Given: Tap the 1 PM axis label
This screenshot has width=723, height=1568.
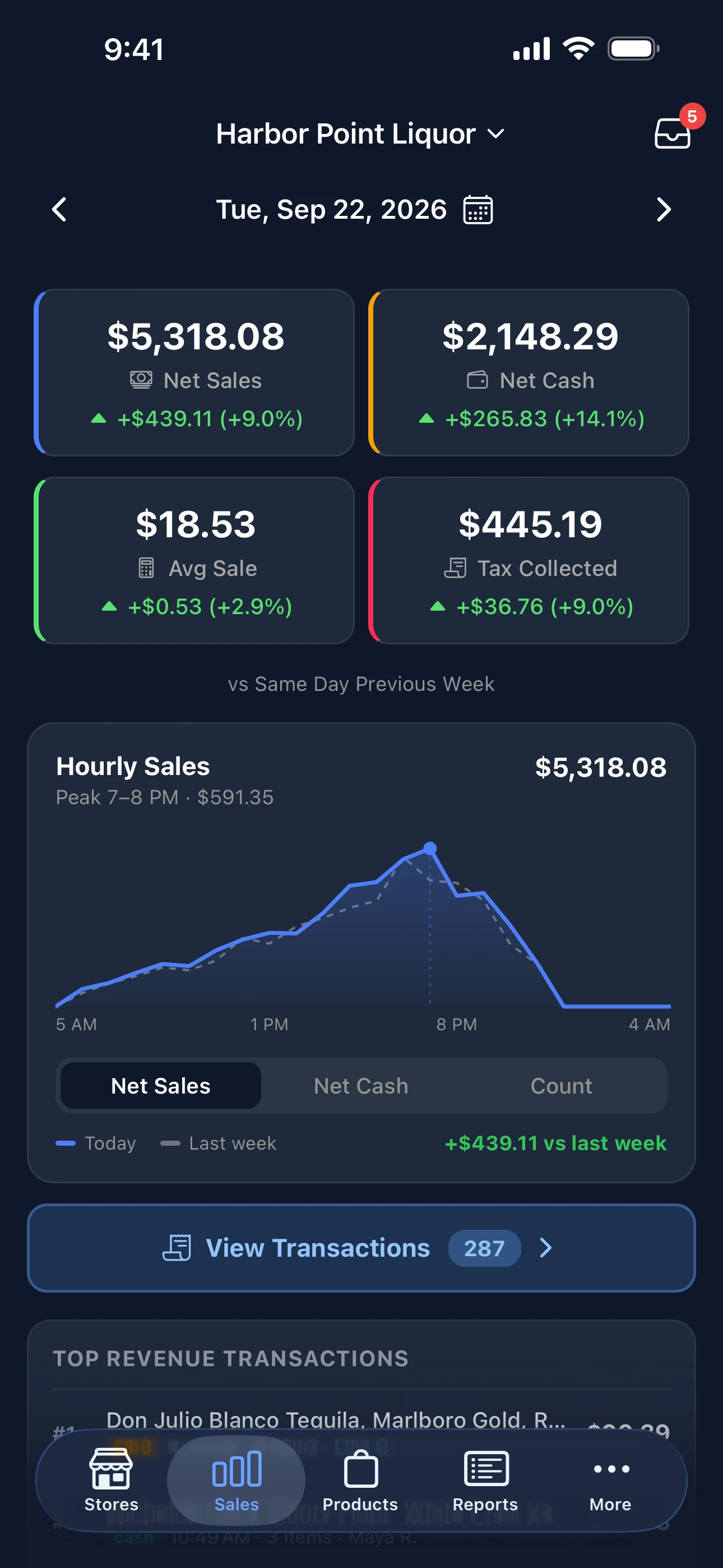Looking at the screenshot, I should [269, 1025].
